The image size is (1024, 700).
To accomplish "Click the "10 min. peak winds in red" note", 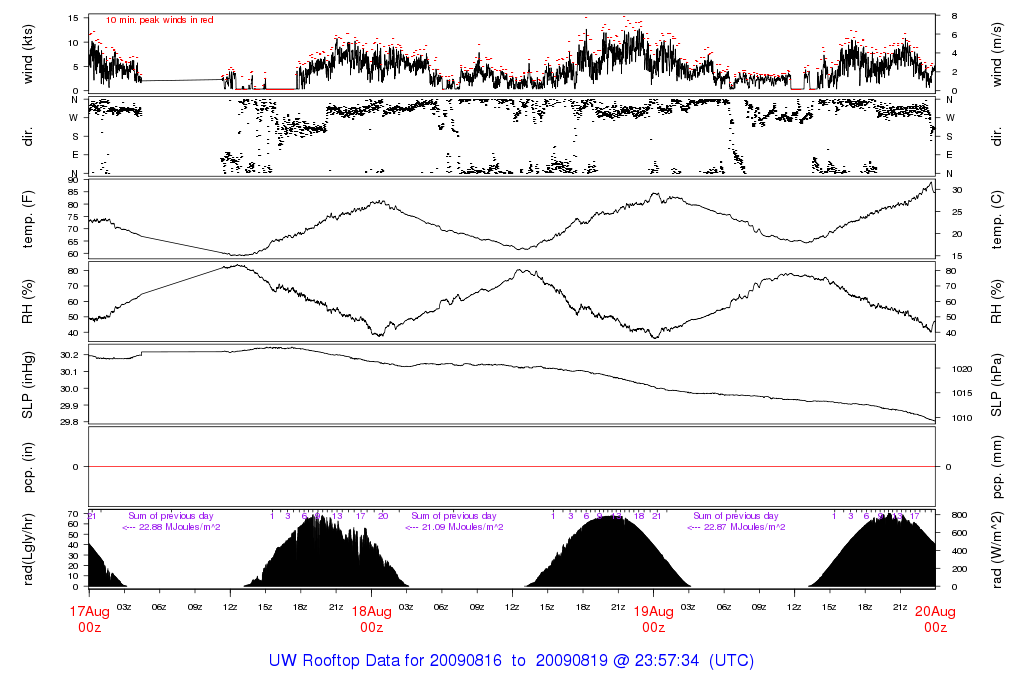I will 159,20.
